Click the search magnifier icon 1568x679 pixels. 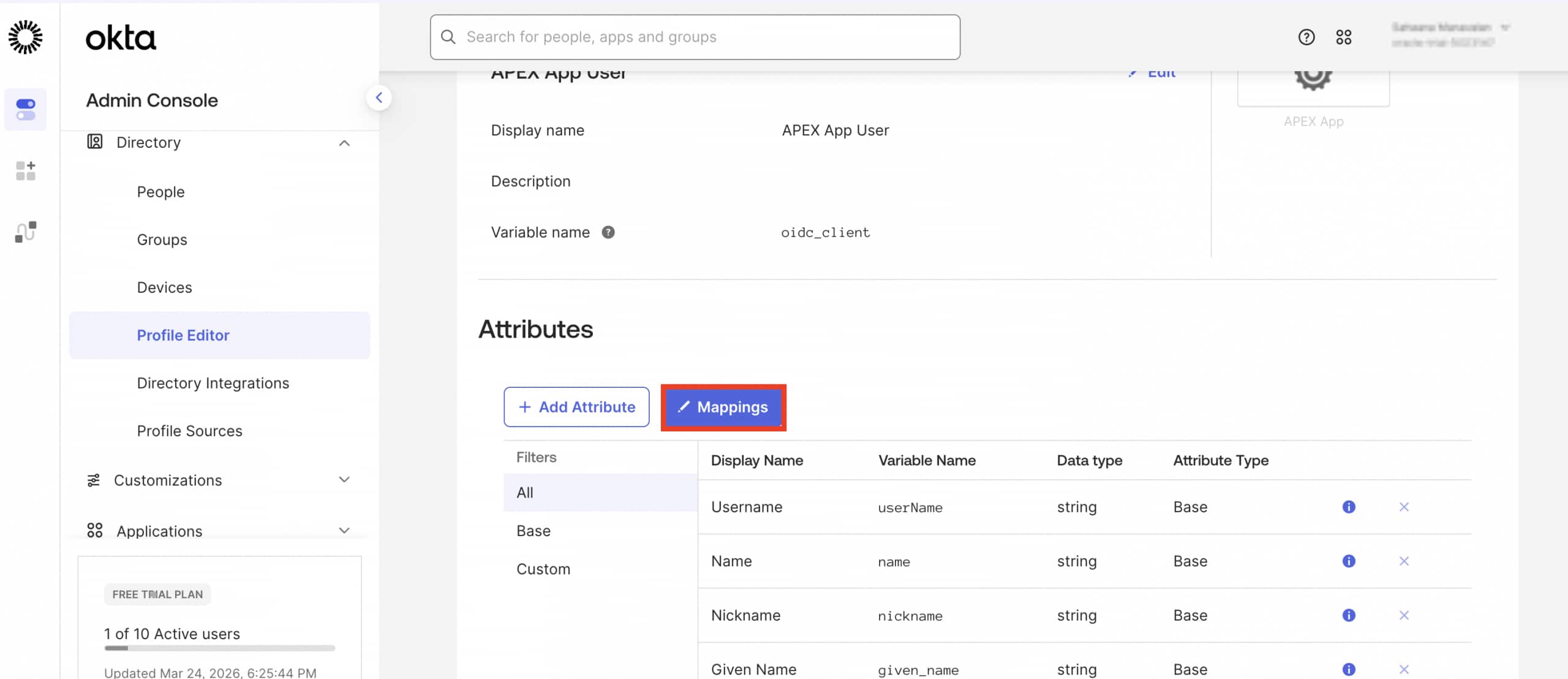[x=448, y=37]
